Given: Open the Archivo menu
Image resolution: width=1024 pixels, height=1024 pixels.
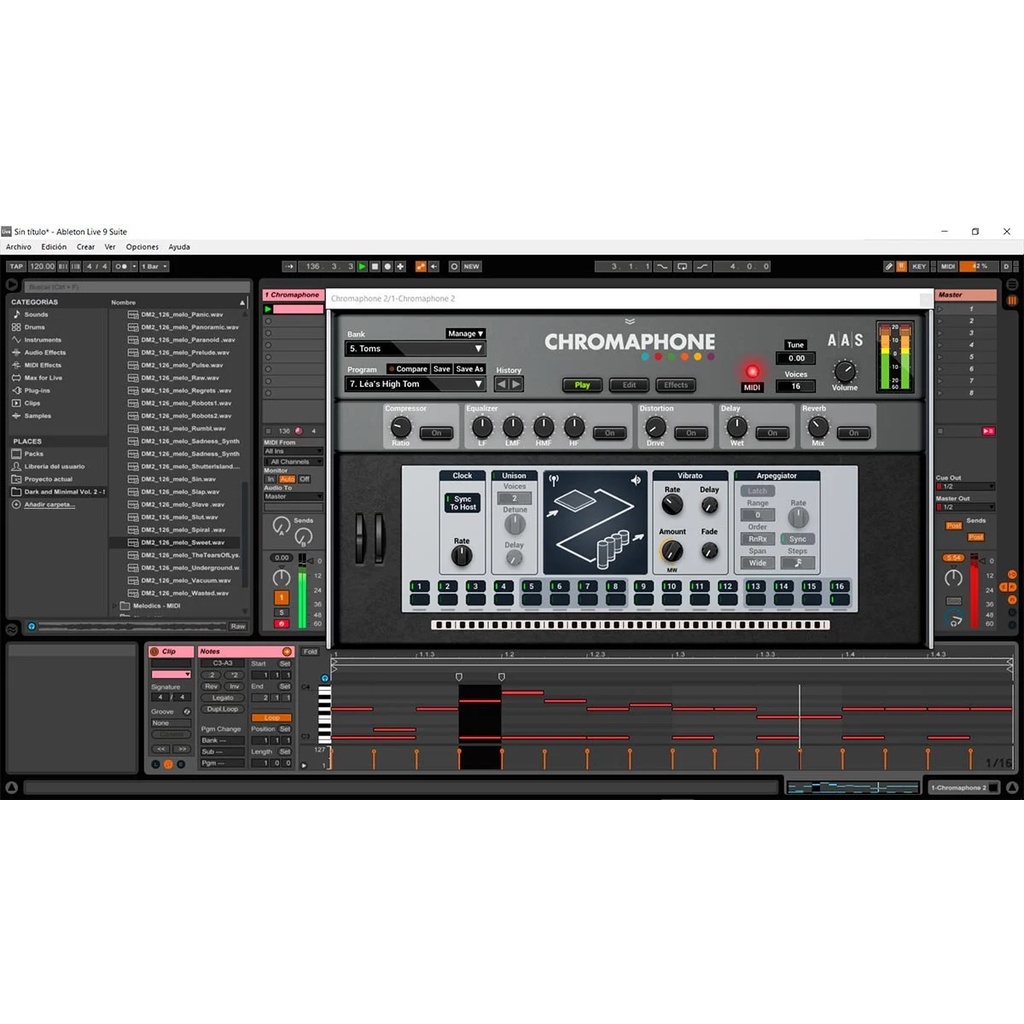Looking at the screenshot, I should (18, 247).
